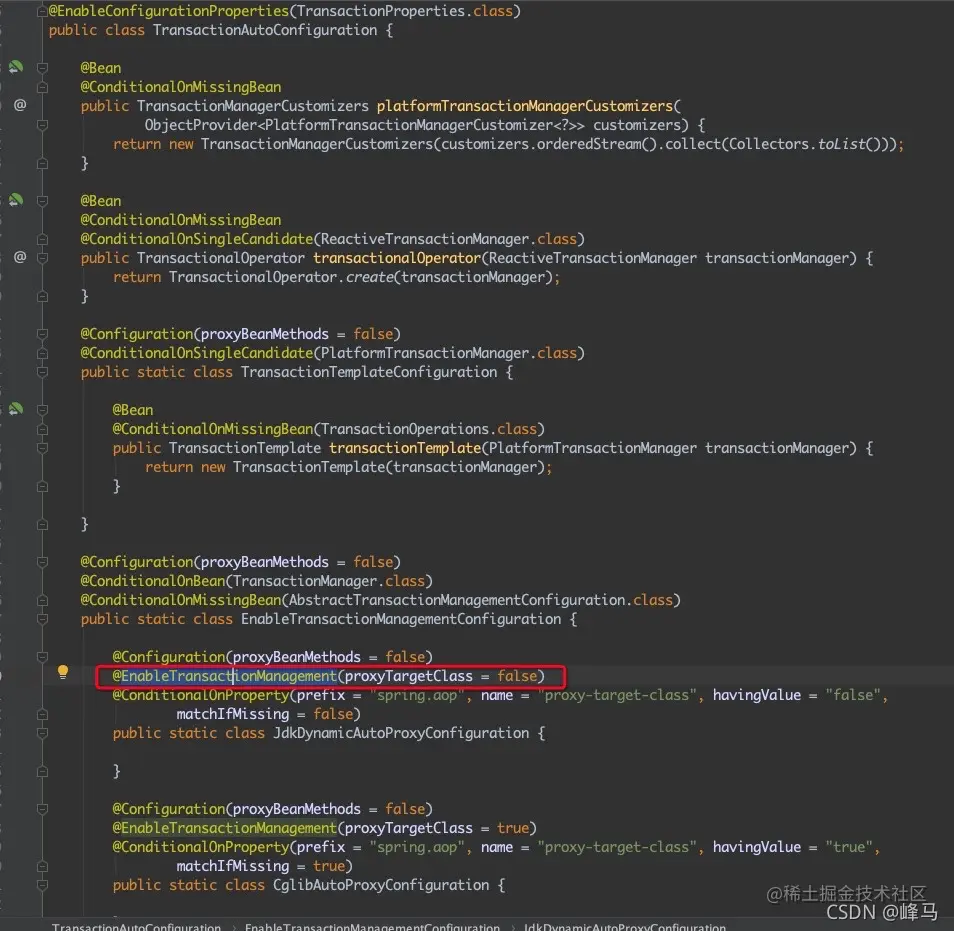This screenshot has height=931, width=954.
Task: Open the yellow lightbulb intention actions
Action: (x=63, y=672)
